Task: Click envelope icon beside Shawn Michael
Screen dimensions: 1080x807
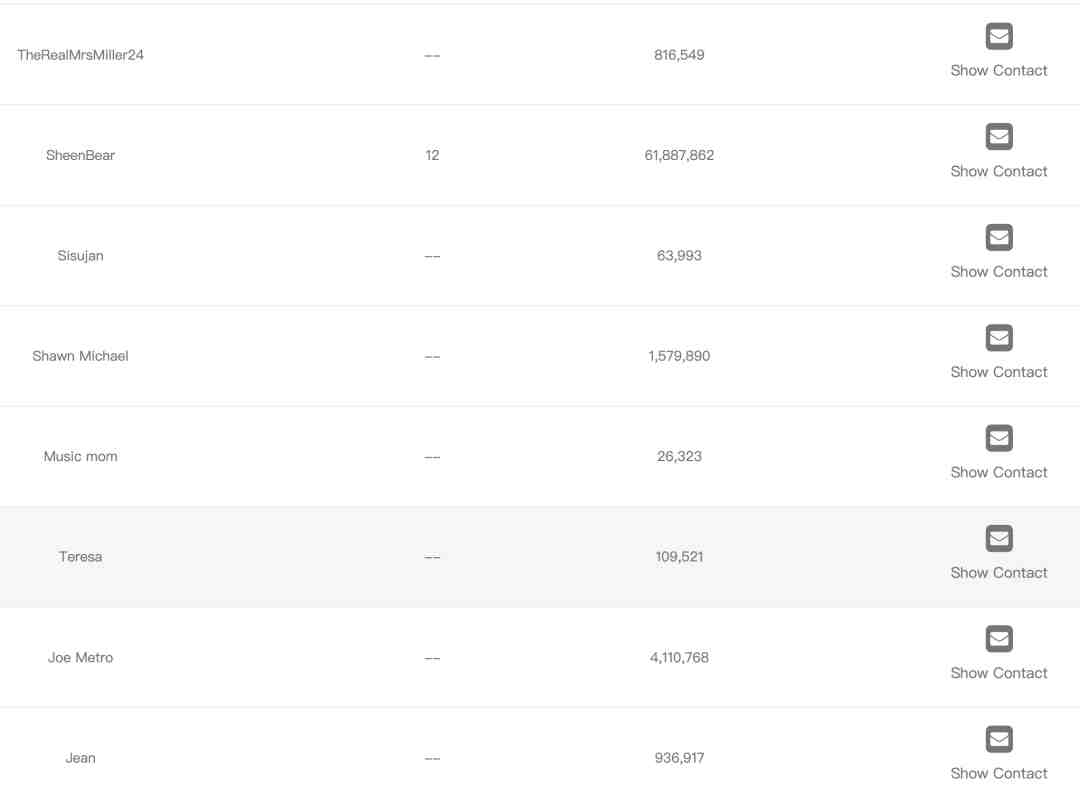Action: point(999,338)
